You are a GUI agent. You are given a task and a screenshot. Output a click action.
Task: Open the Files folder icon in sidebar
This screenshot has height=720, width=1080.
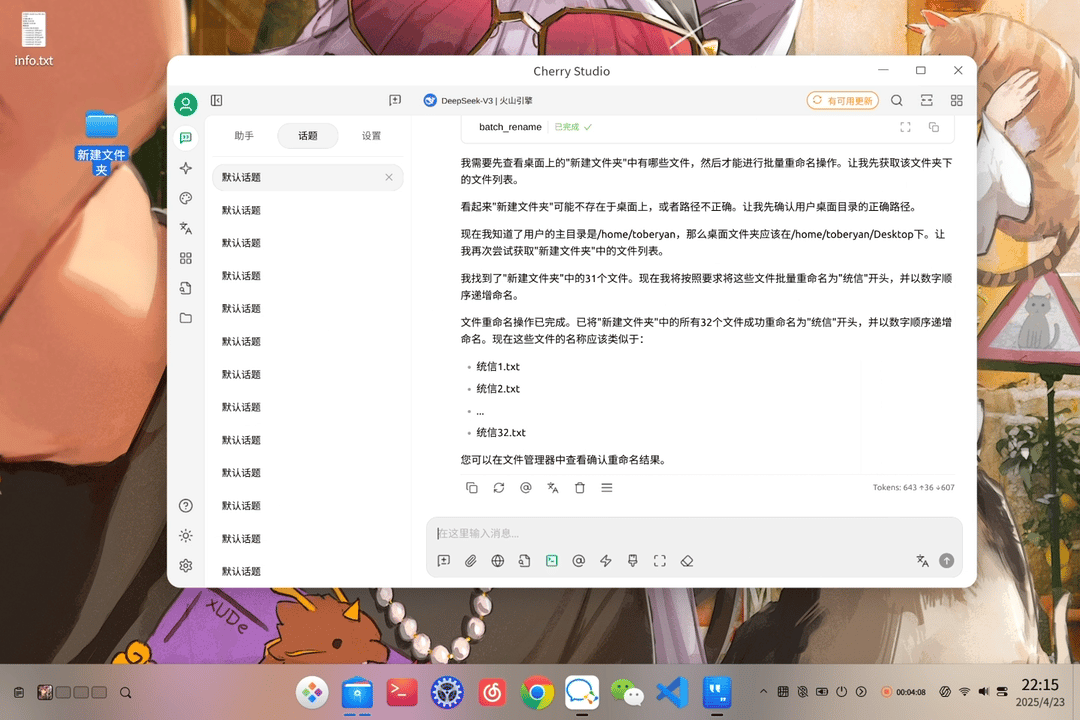pos(185,318)
